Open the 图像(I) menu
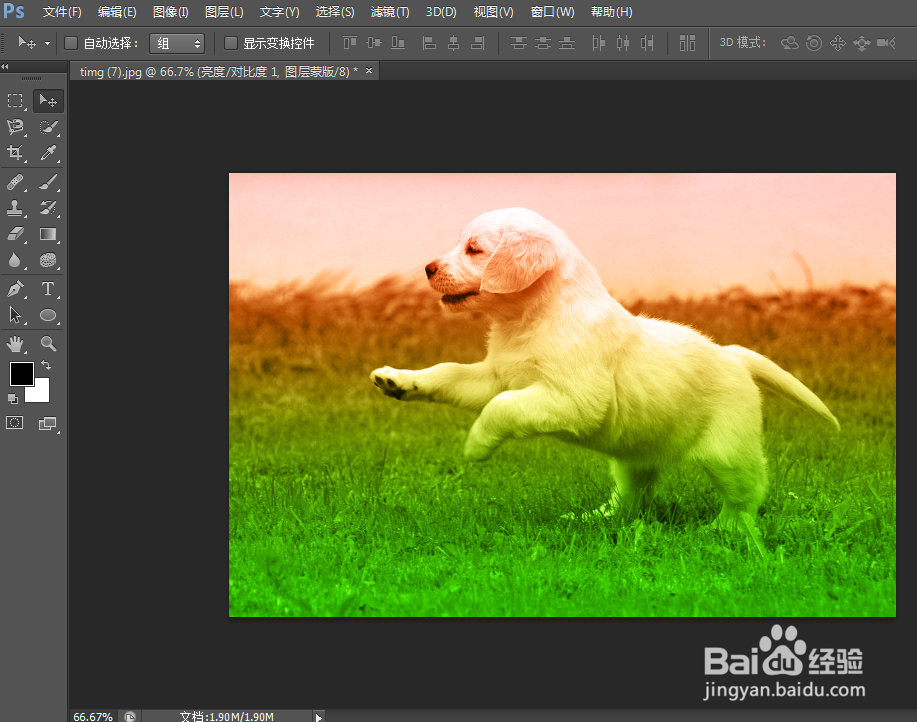This screenshot has width=917, height=722. coord(170,12)
